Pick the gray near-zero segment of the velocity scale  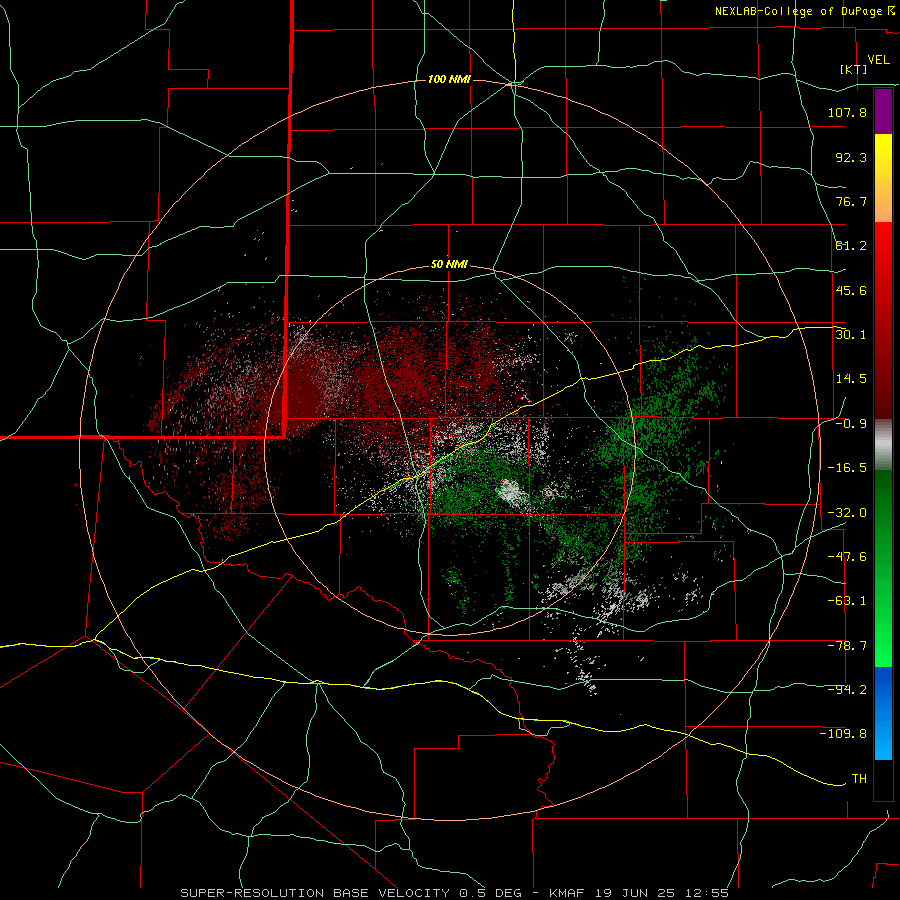[883, 445]
